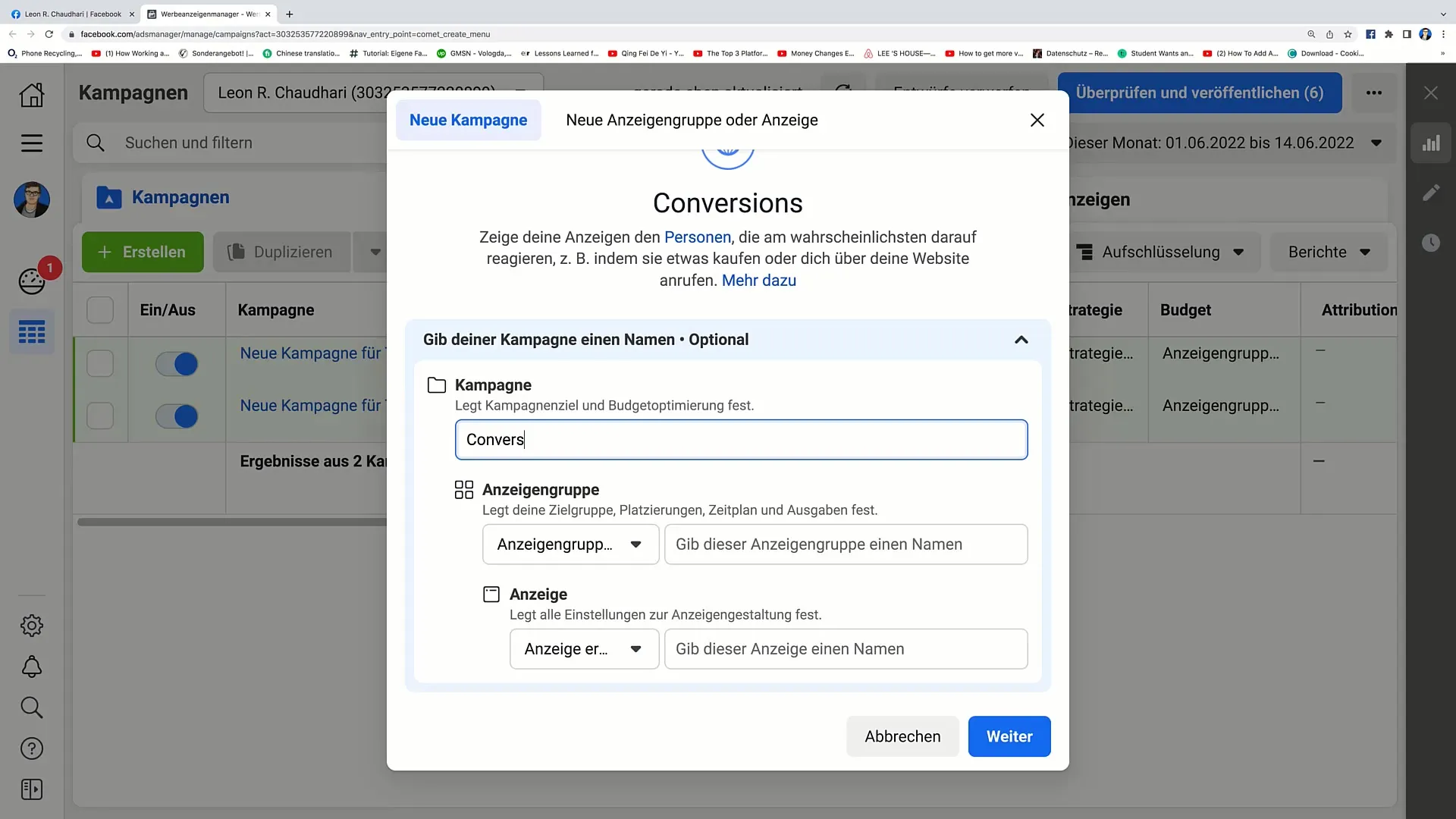Open the cookie-face notification icon with badge

point(32,281)
